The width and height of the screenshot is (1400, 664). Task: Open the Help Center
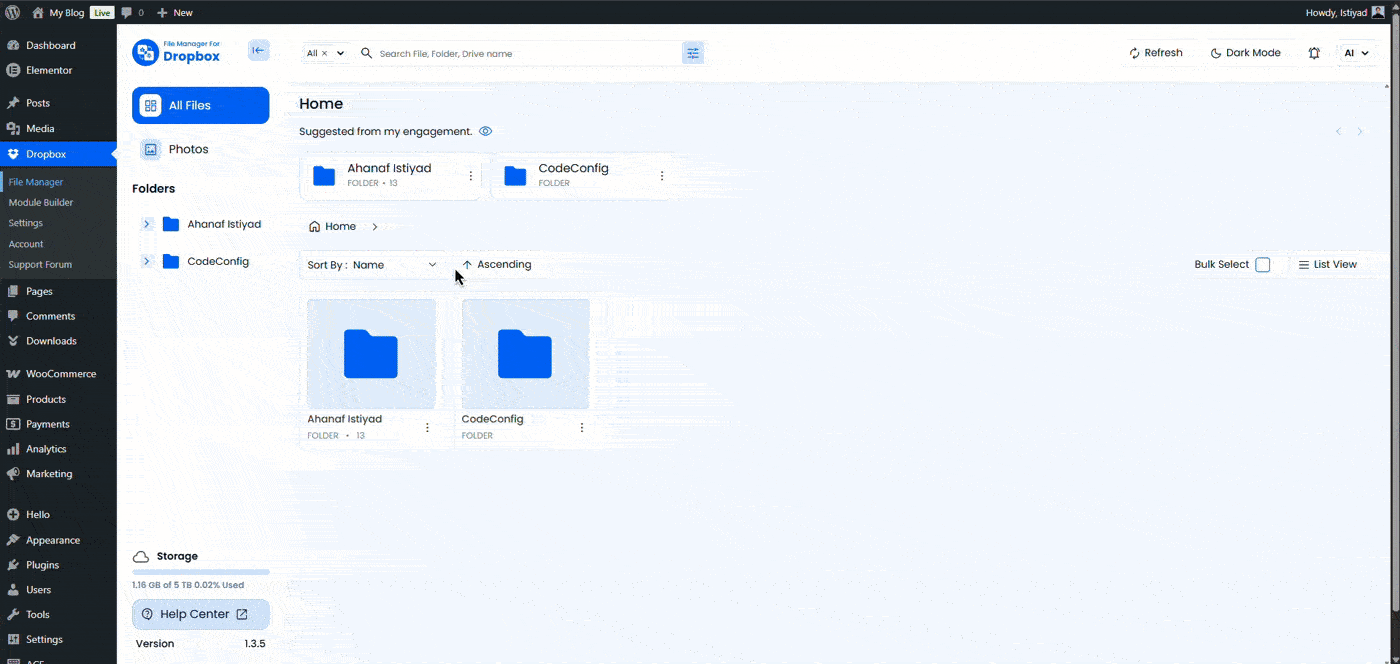(x=200, y=614)
